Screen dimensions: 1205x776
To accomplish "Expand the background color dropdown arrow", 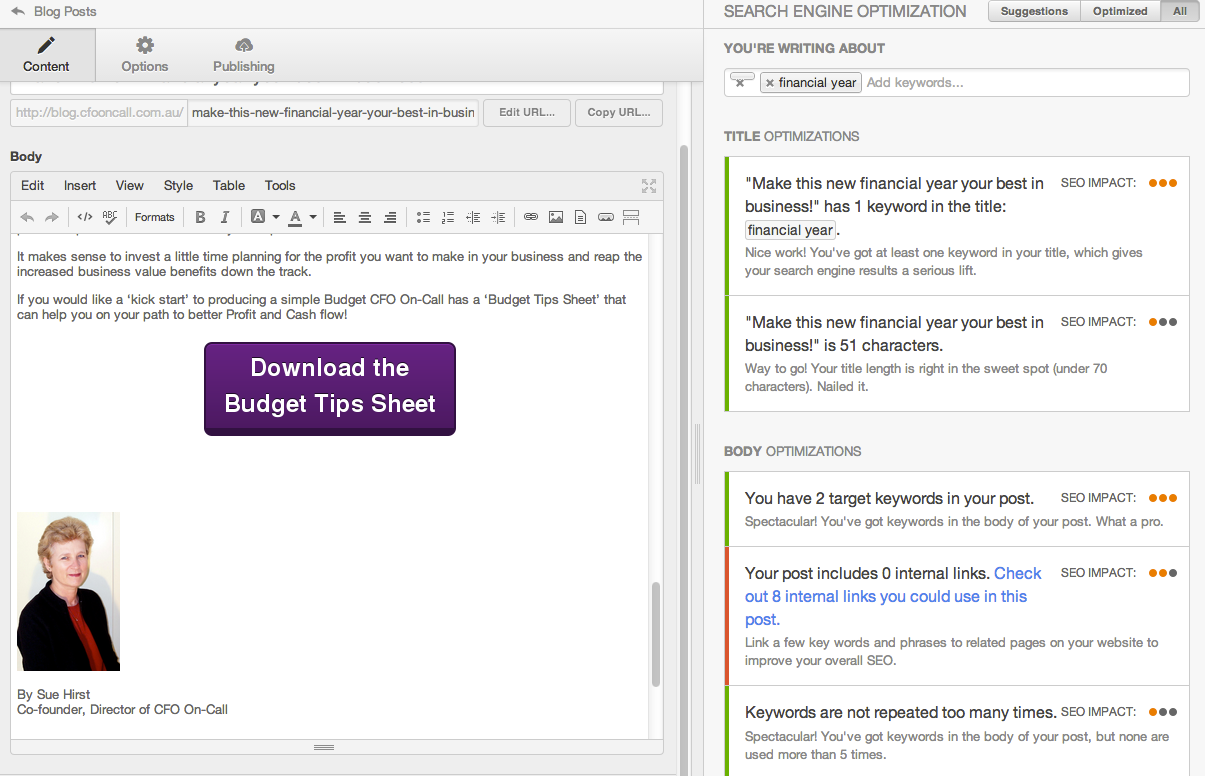I will (275, 217).
